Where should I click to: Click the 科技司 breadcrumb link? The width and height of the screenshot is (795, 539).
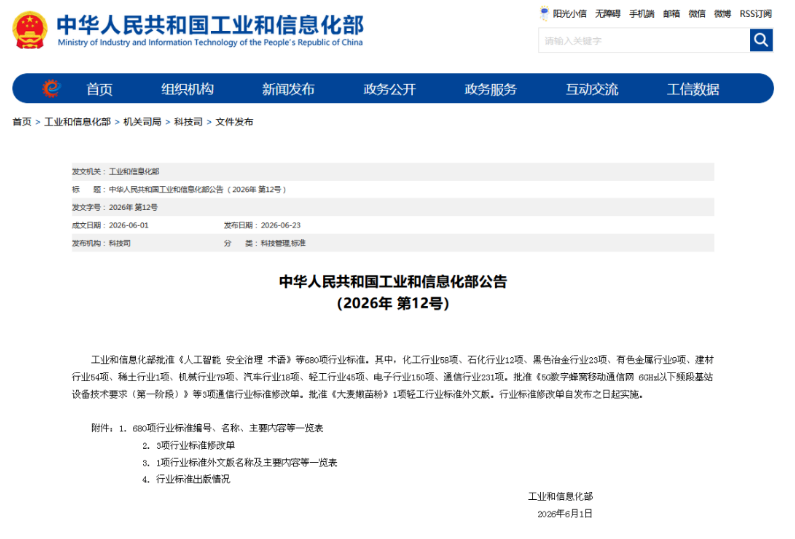pyautogui.click(x=188, y=122)
